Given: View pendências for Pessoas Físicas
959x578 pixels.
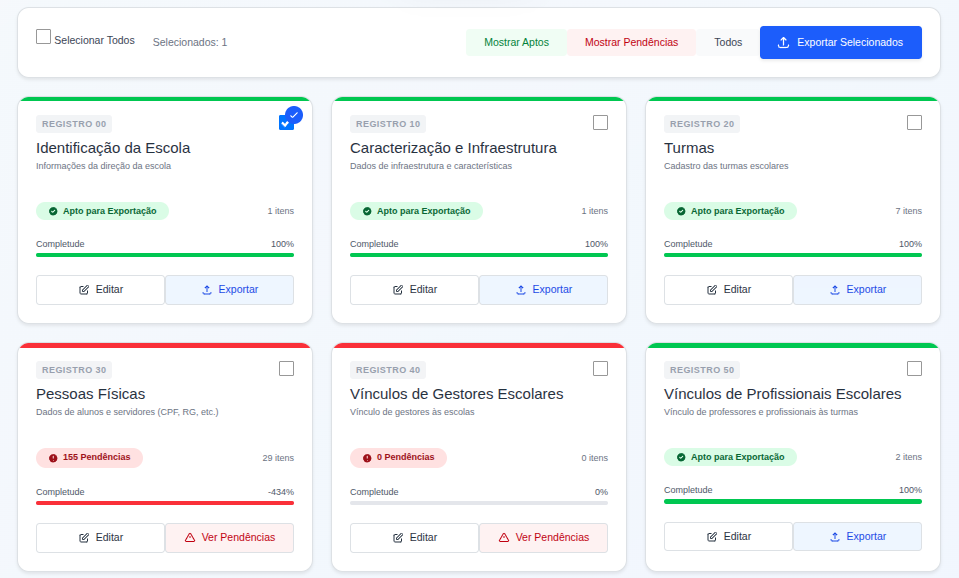Looking at the screenshot, I should [x=229, y=538].
